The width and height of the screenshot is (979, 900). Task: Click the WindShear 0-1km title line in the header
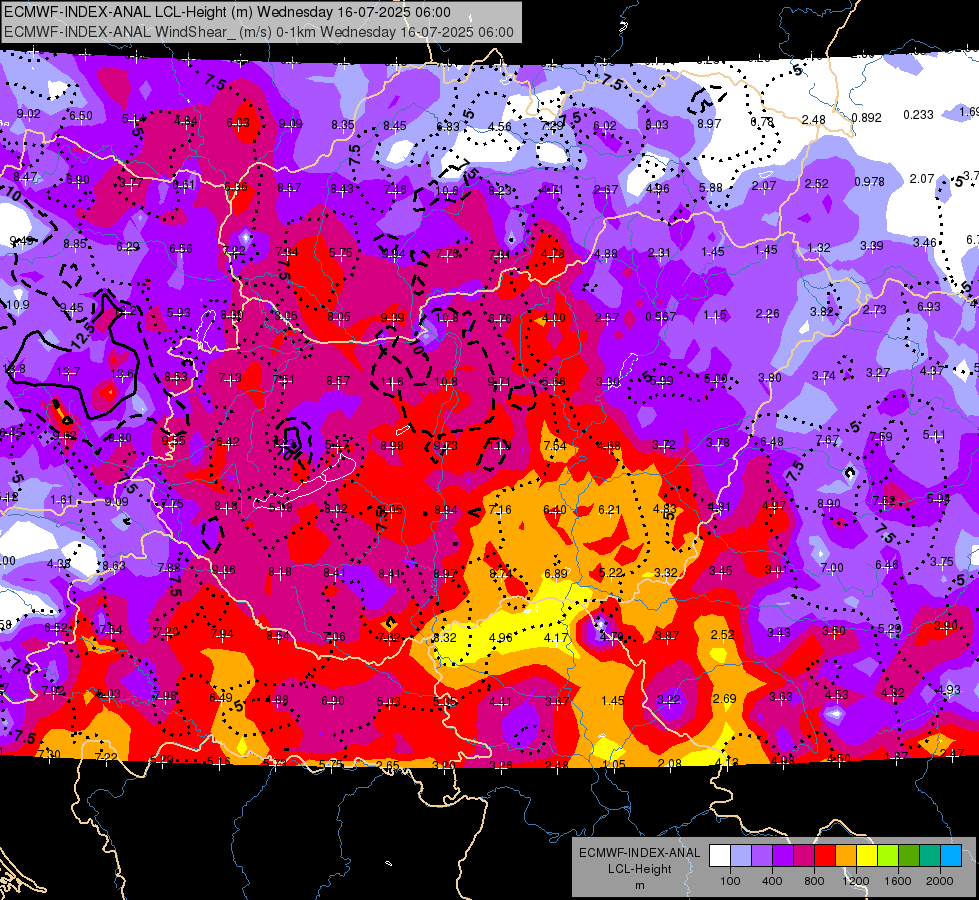click(258, 32)
